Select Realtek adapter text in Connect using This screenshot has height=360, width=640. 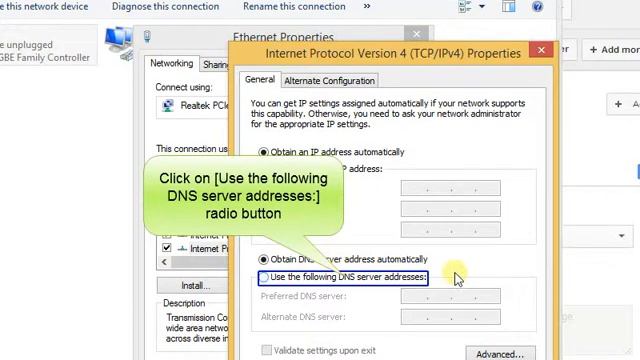point(204,106)
